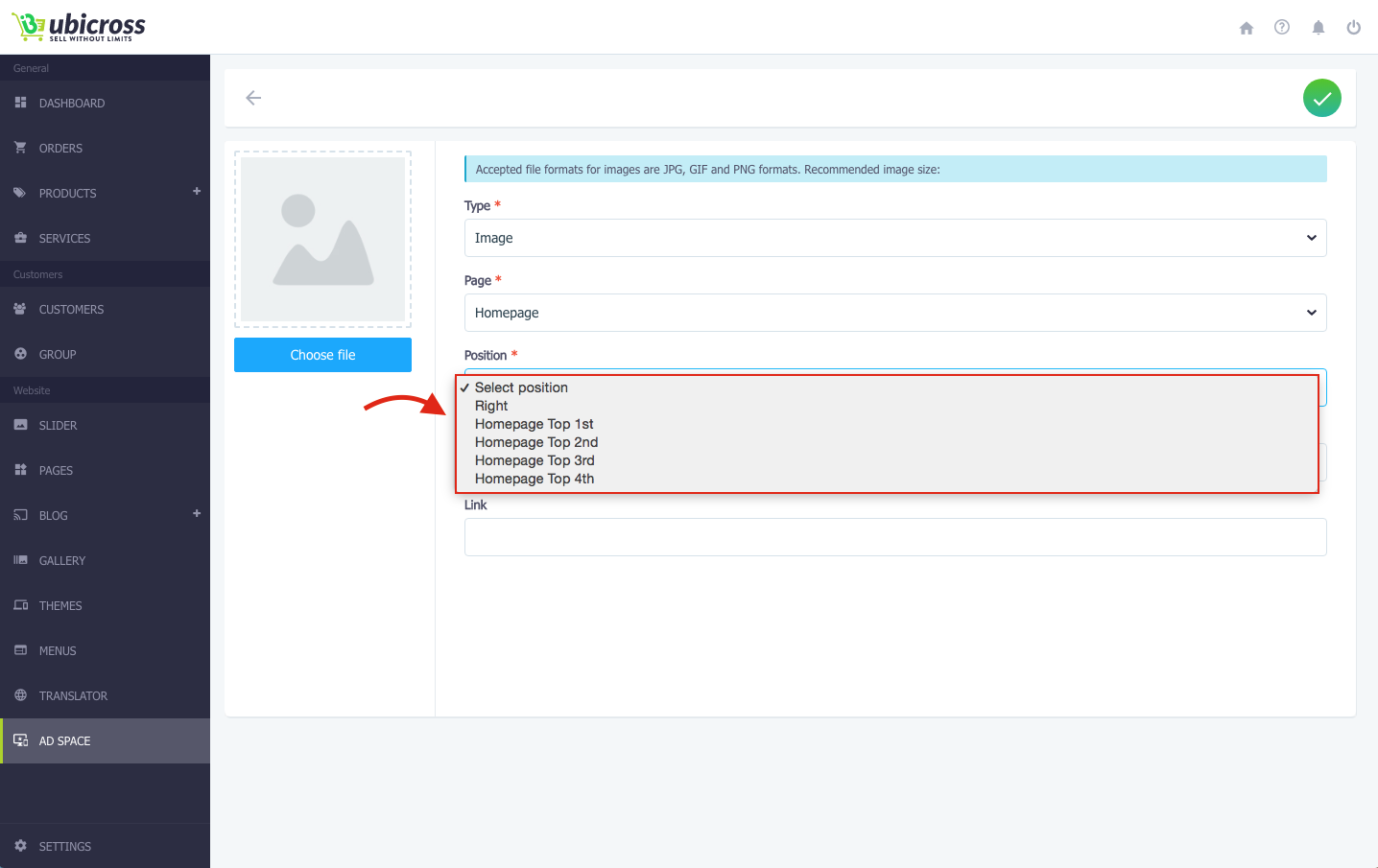
Task: Open the TRANSLATOR label in sidebar
Action: [x=73, y=696]
